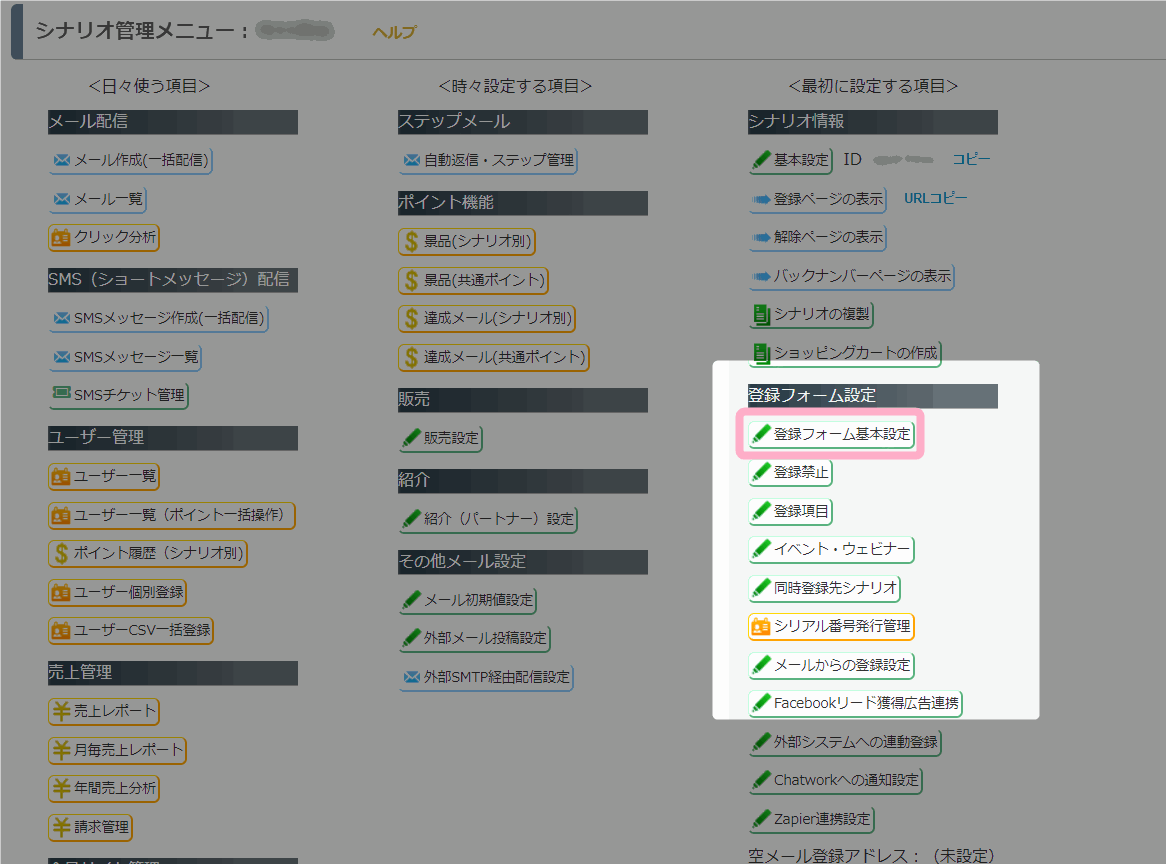Open シリアル番号発行管理

(x=831, y=626)
